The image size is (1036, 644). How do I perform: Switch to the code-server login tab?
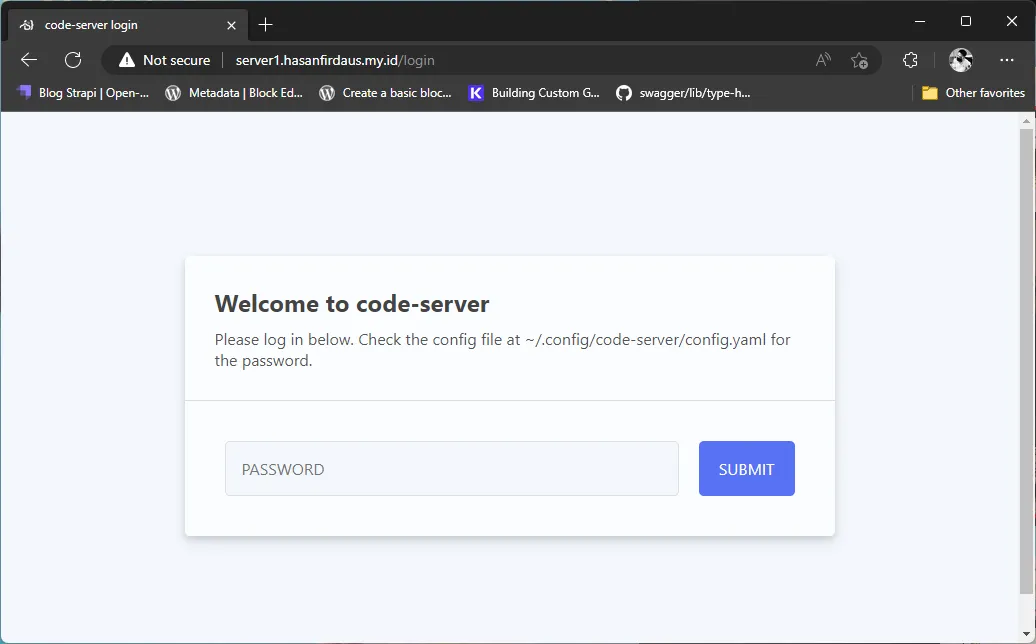click(120, 24)
